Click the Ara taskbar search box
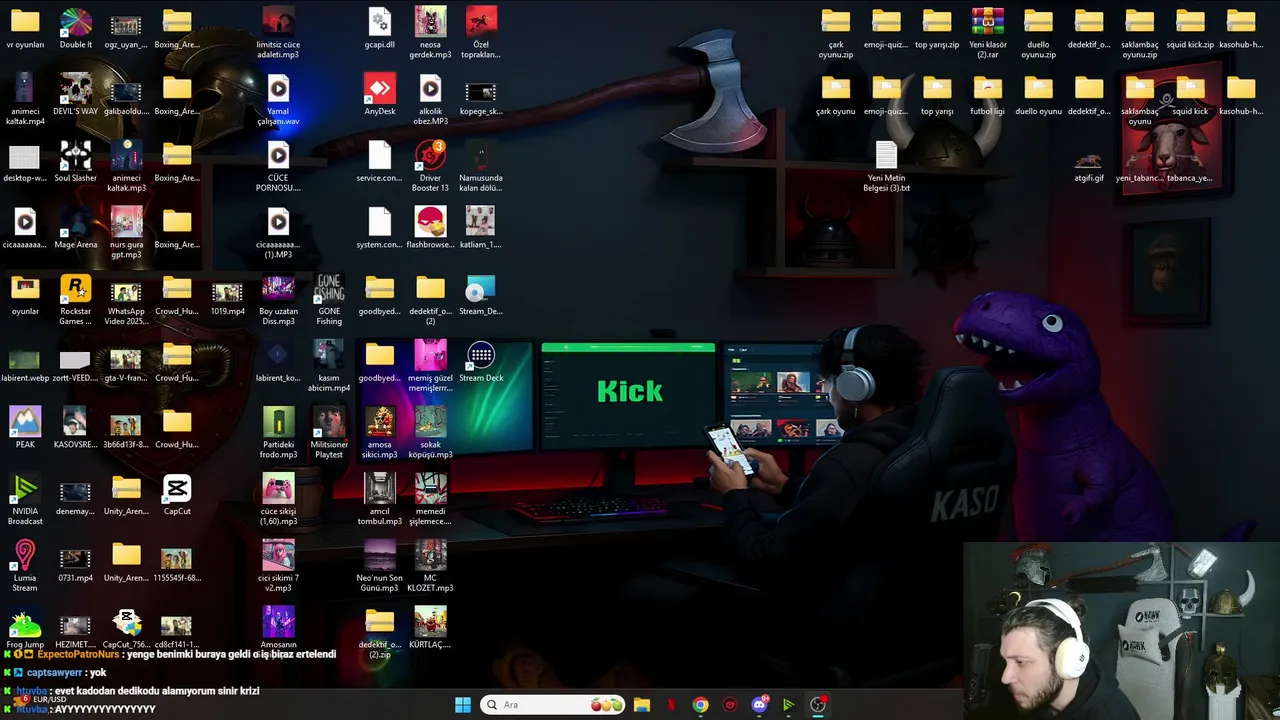 553,705
